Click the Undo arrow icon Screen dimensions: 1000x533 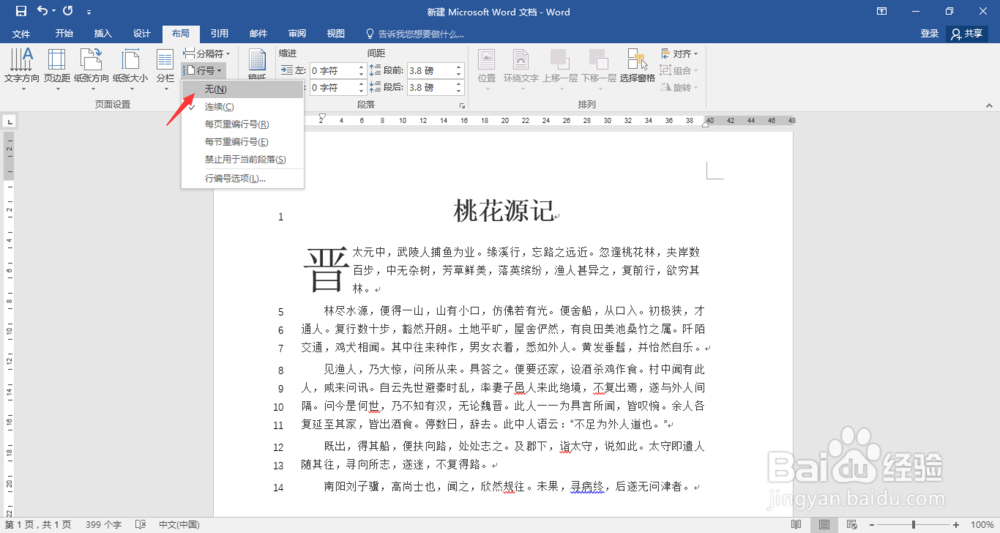tap(43, 11)
